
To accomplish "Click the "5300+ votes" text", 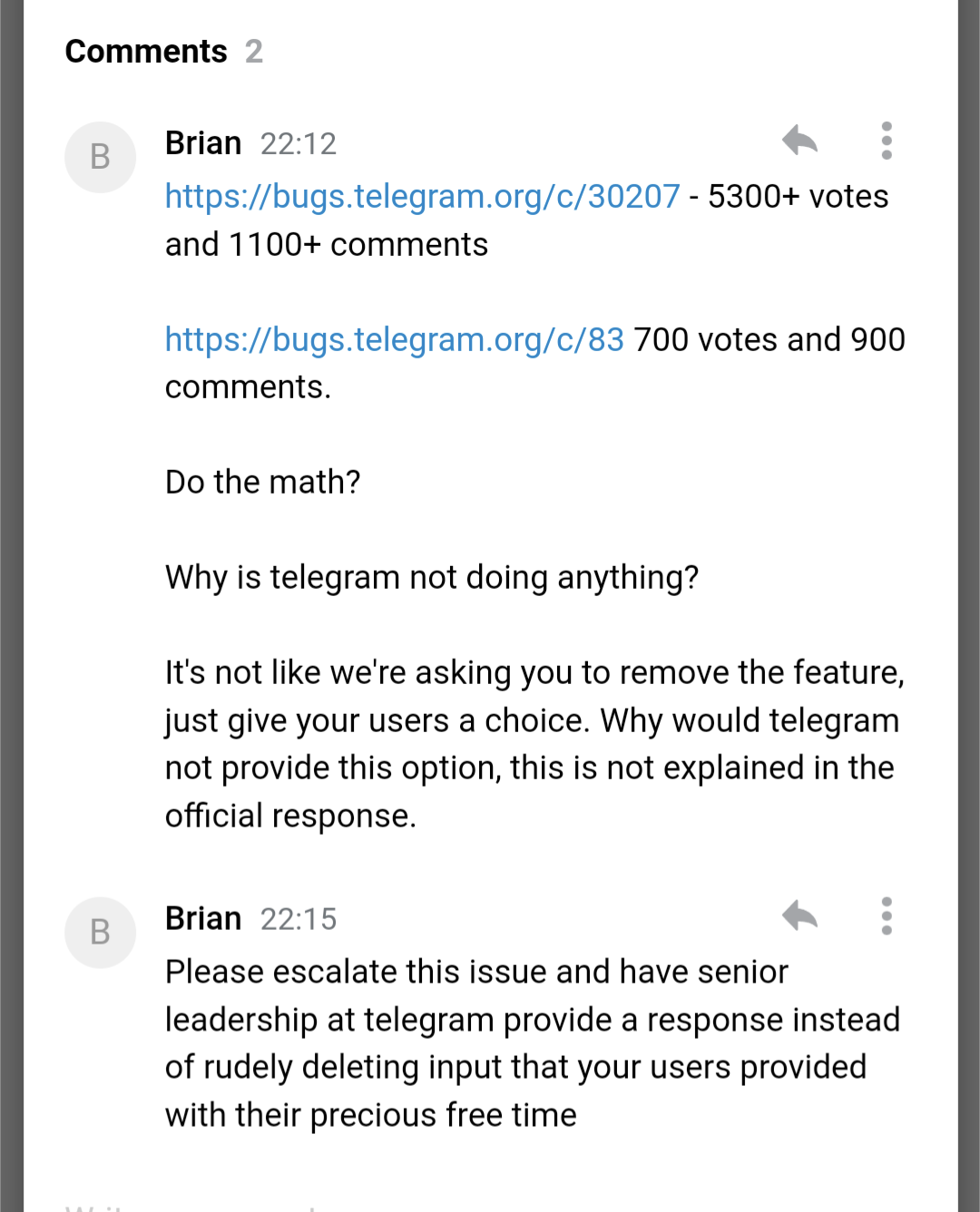I will [x=797, y=197].
